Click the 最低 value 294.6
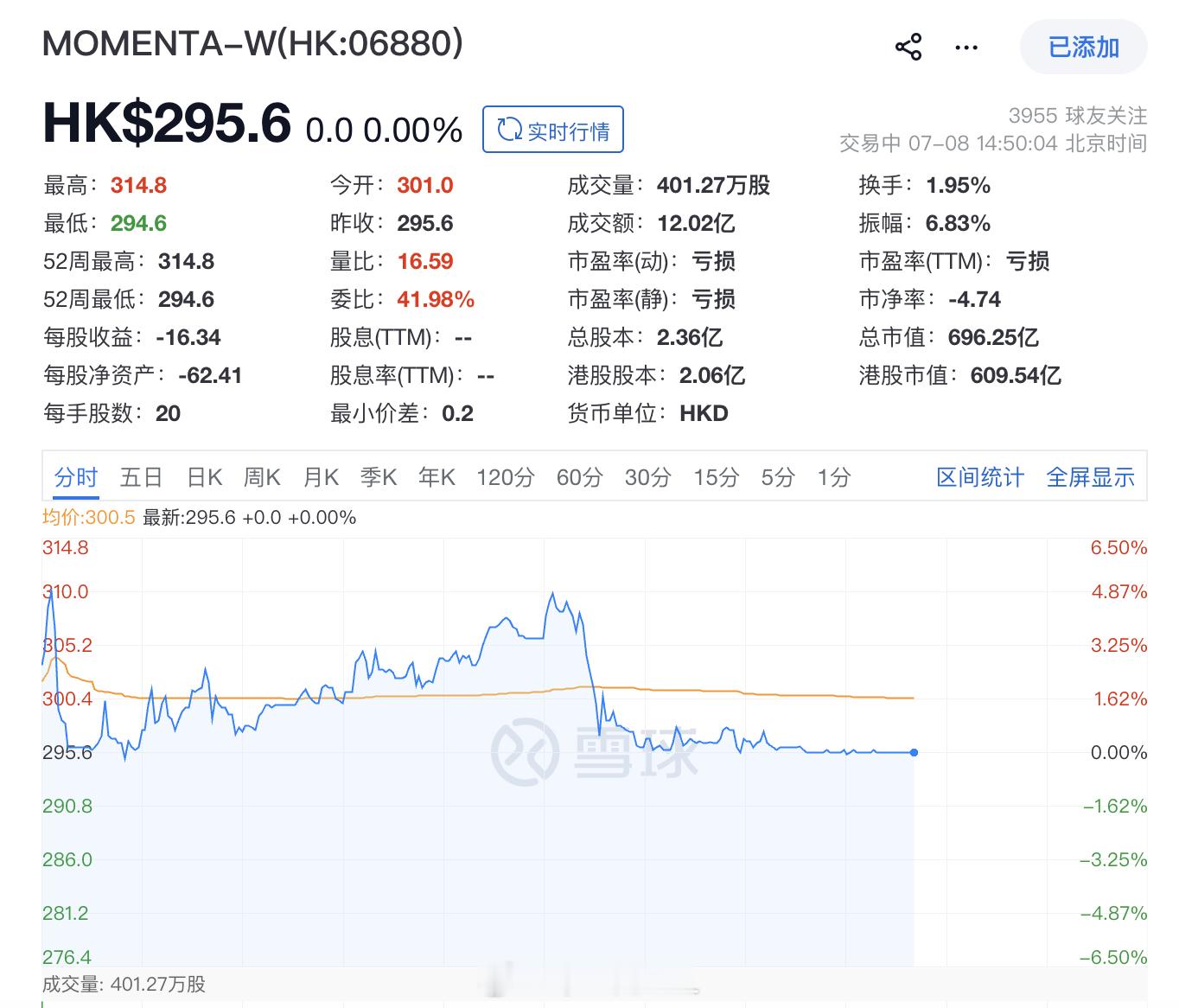 [x=138, y=223]
